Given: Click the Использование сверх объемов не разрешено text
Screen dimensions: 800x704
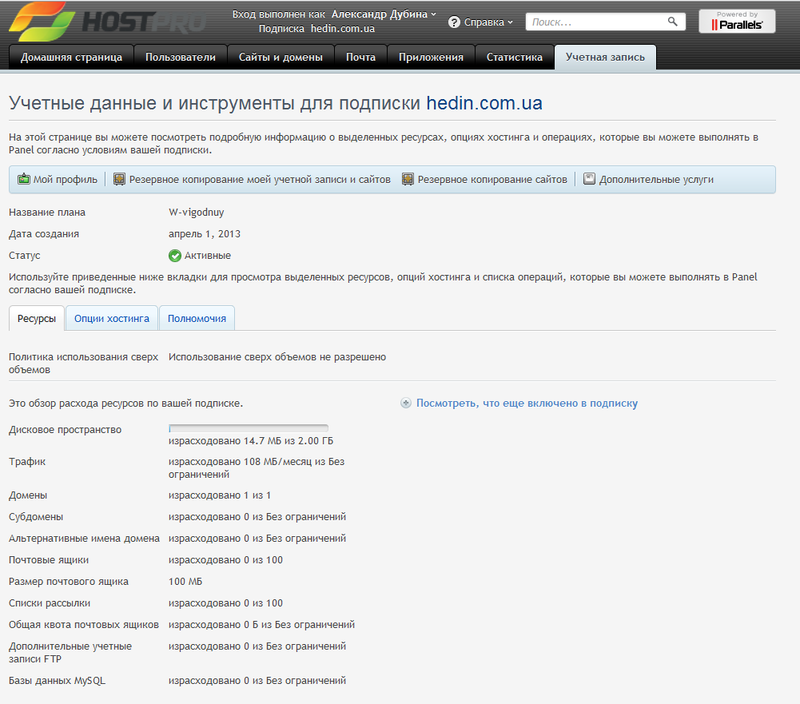Looking at the screenshot, I should [277, 357].
